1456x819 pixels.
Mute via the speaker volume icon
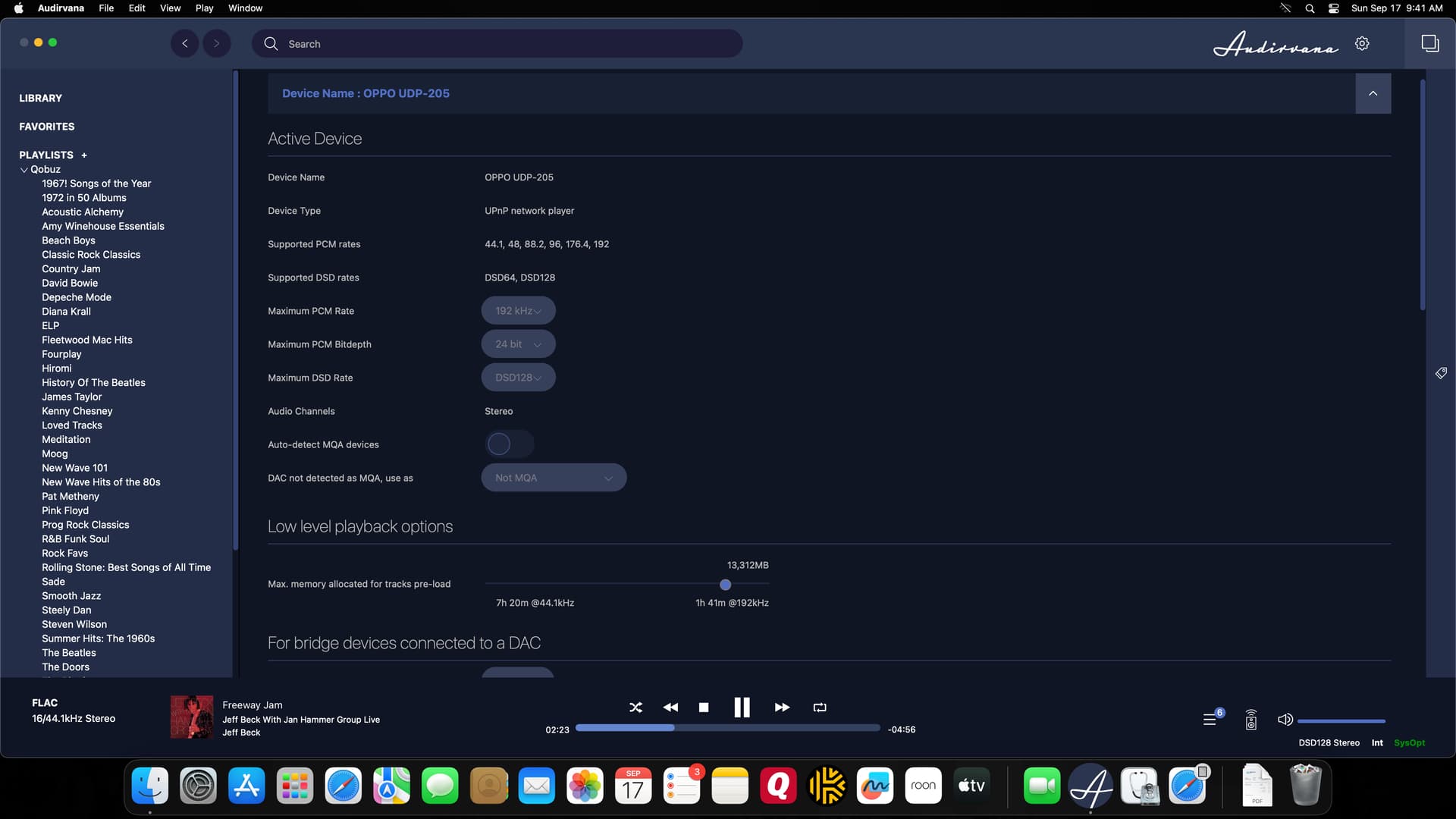coord(1285,720)
